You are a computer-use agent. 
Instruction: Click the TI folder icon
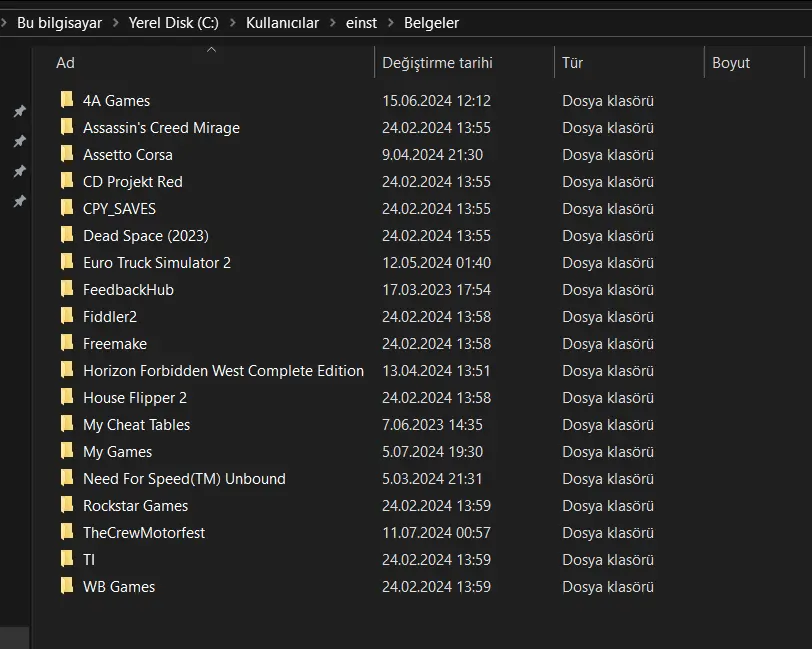coord(67,559)
